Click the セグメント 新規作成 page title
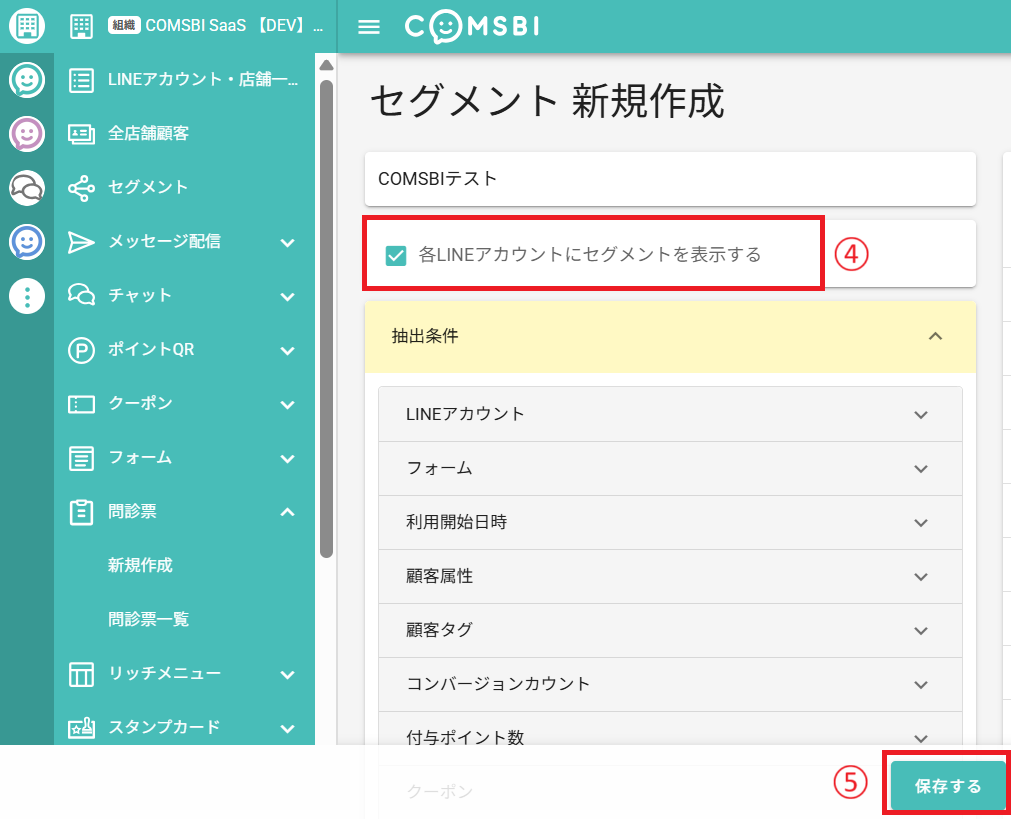 point(547,102)
